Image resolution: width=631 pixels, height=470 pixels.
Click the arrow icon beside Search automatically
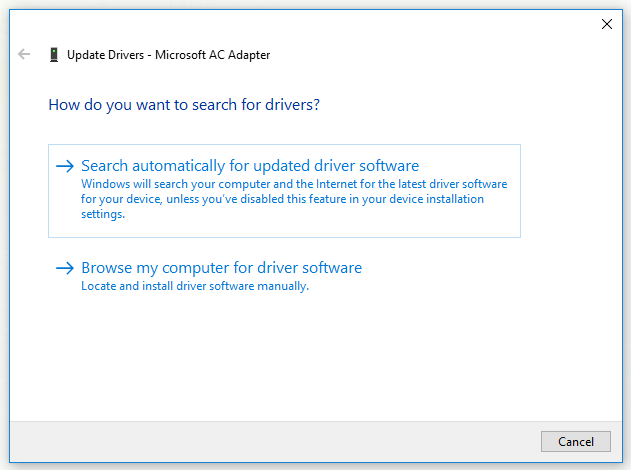[65, 166]
